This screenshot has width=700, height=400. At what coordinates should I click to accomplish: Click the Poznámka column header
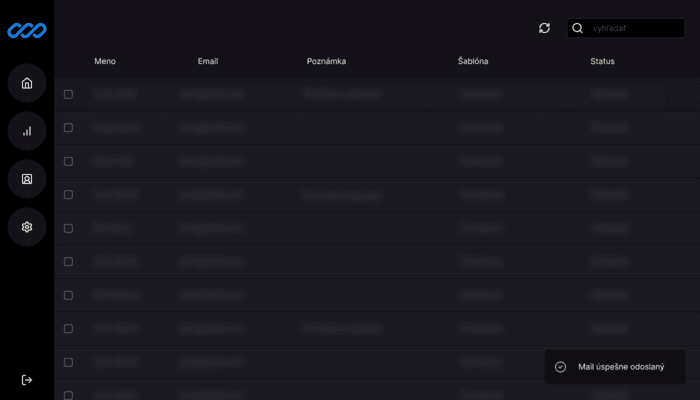(326, 62)
